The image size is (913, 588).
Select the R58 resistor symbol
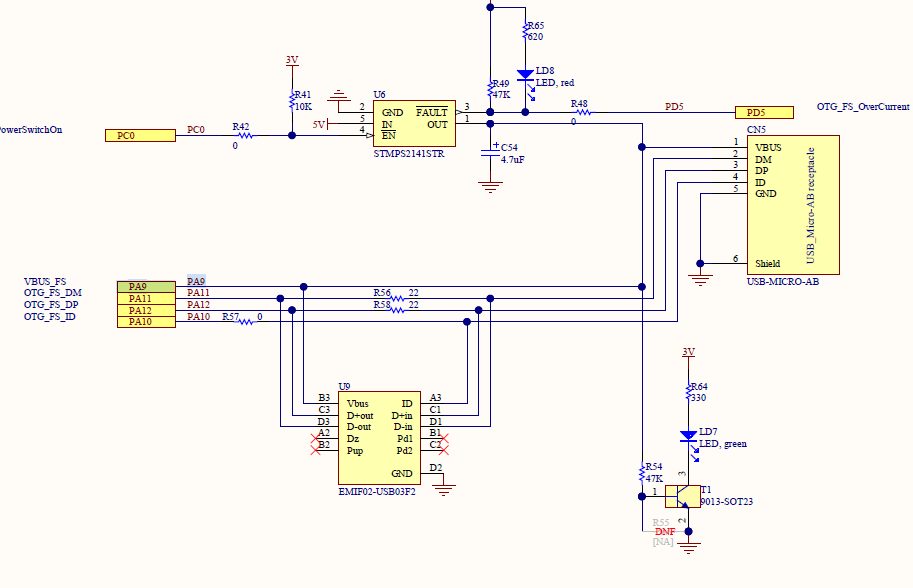pyautogui.click(x=397, y=310)
